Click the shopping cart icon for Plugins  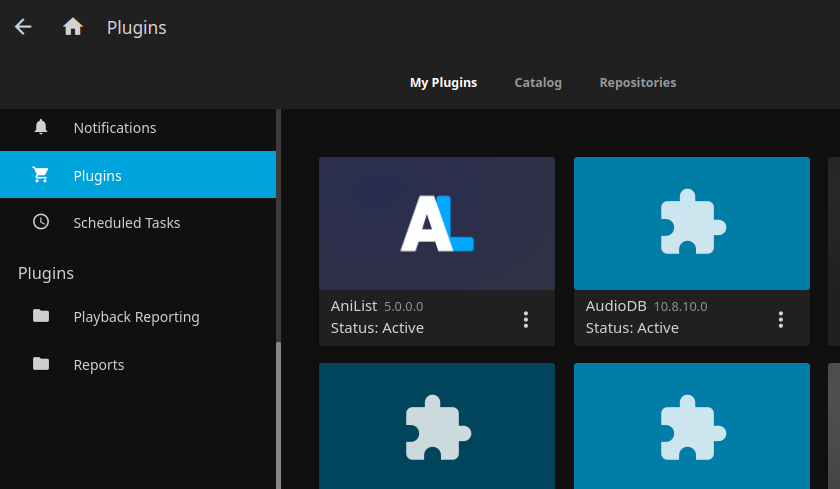pos(41,175)
